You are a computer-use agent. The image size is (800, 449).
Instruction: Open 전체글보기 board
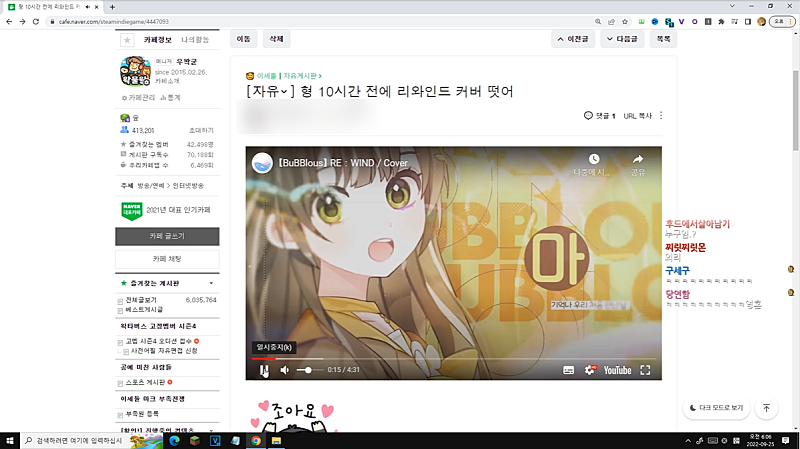click(141, 300)
